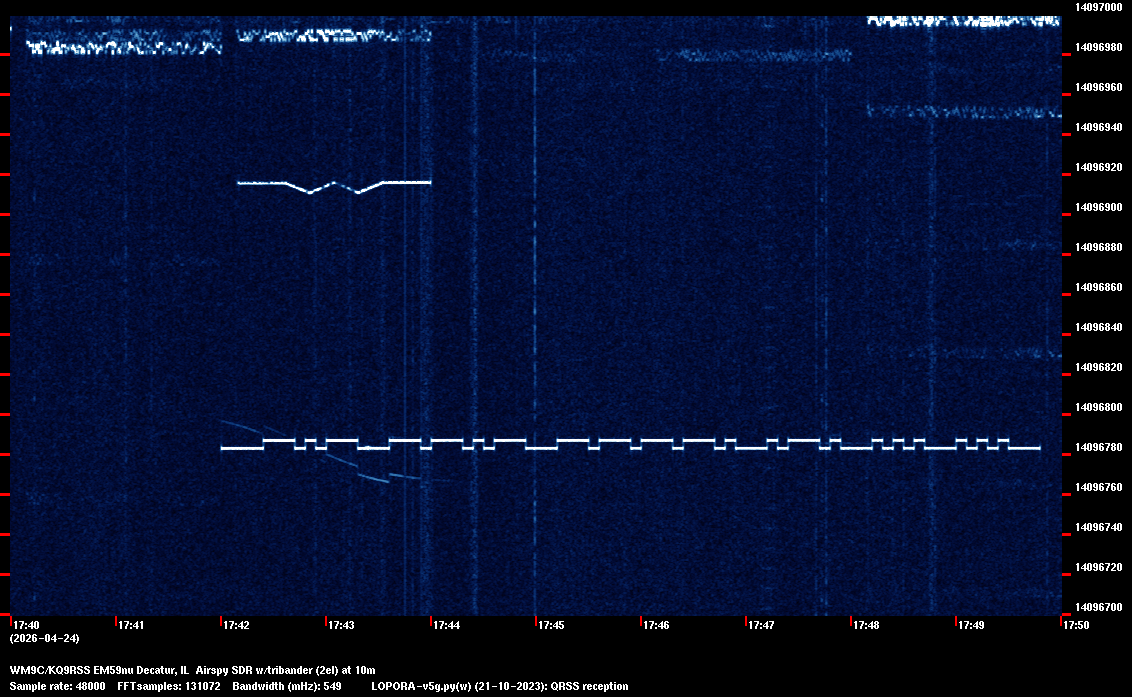
Task: Select the 14096940 frequency label
Action: [1098, 127]
